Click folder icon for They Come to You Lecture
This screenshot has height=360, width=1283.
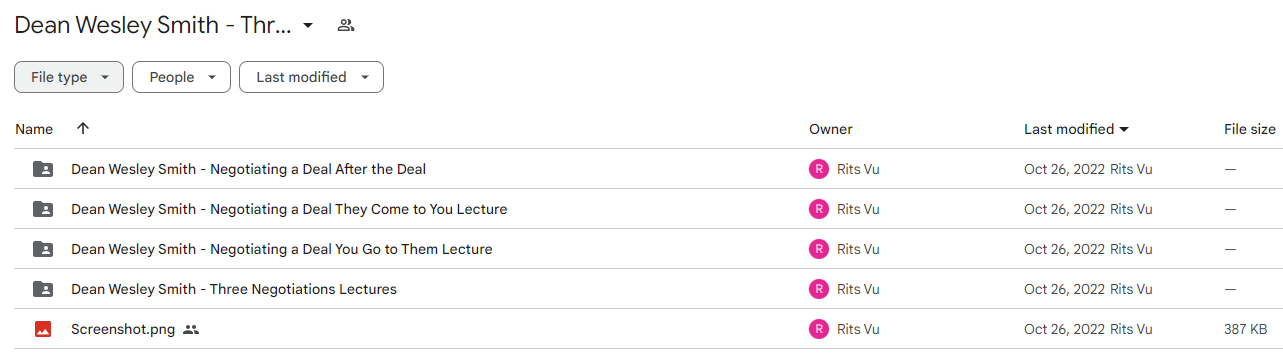[x=43, y=209]
